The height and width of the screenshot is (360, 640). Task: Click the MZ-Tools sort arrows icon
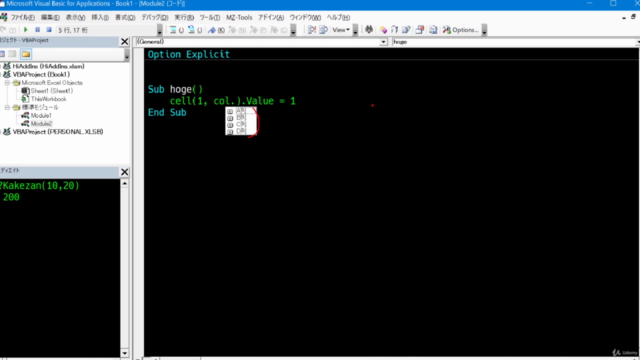[x=394, y=30]
